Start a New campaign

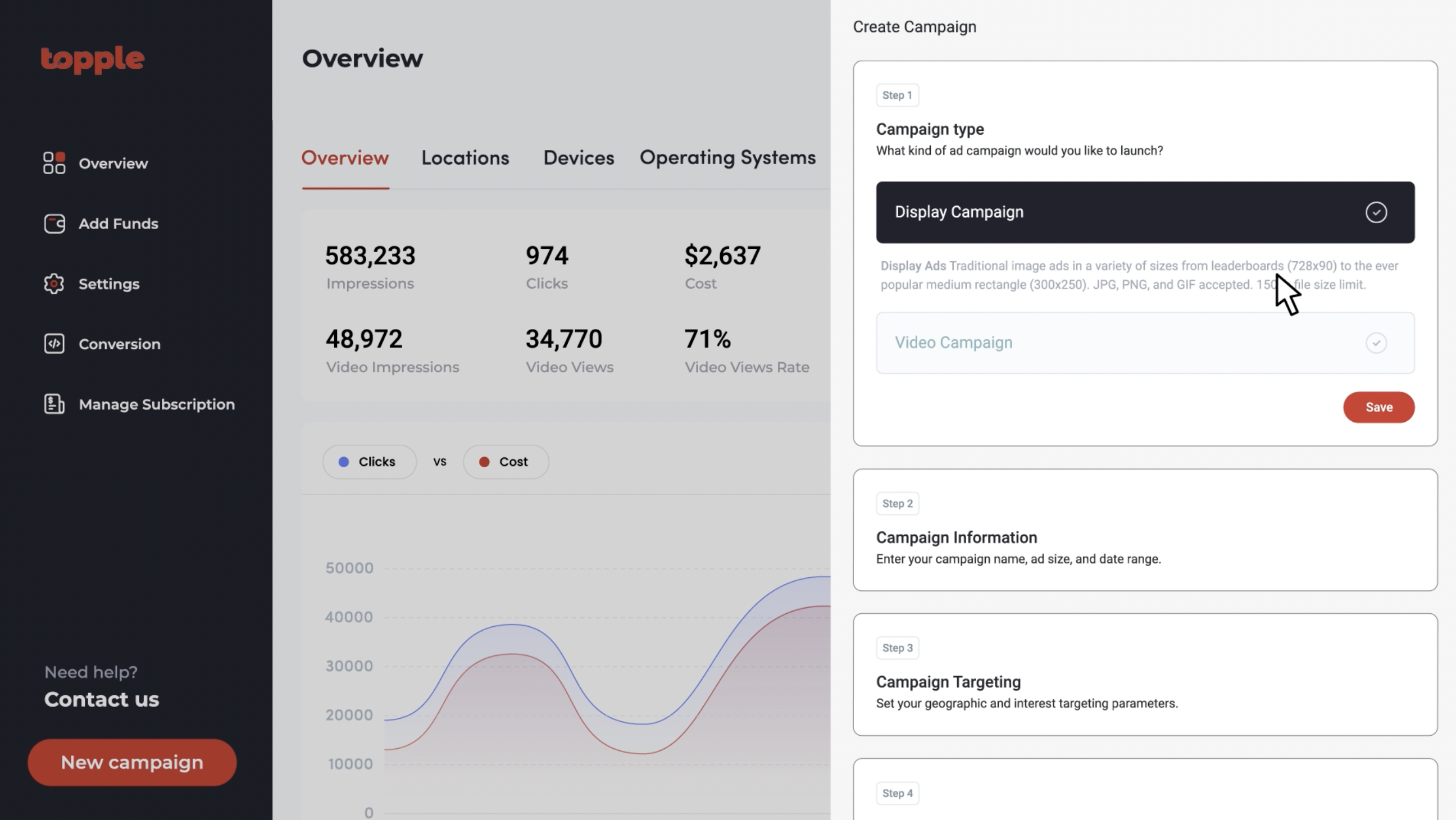click(x=131, y=762)
